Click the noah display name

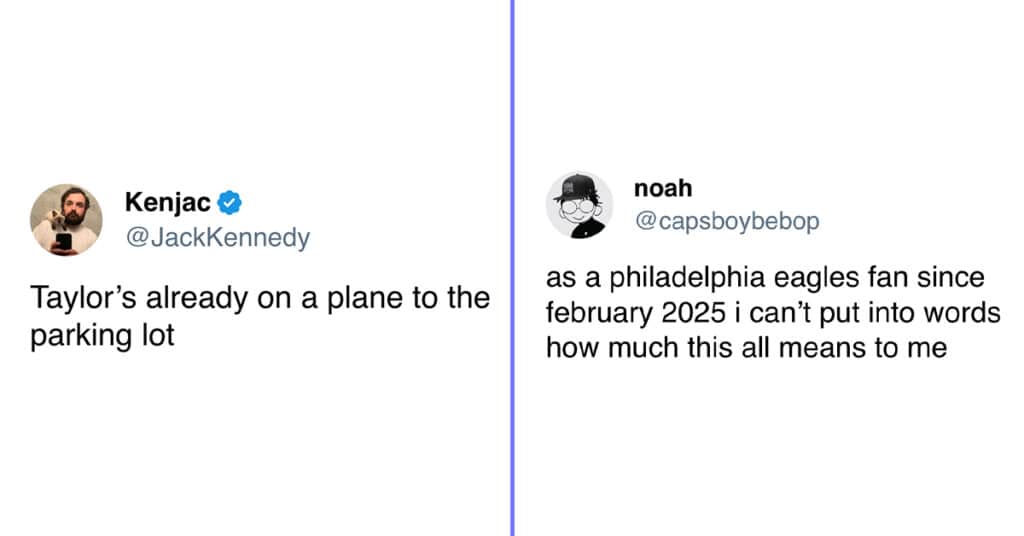coord(663,188)
